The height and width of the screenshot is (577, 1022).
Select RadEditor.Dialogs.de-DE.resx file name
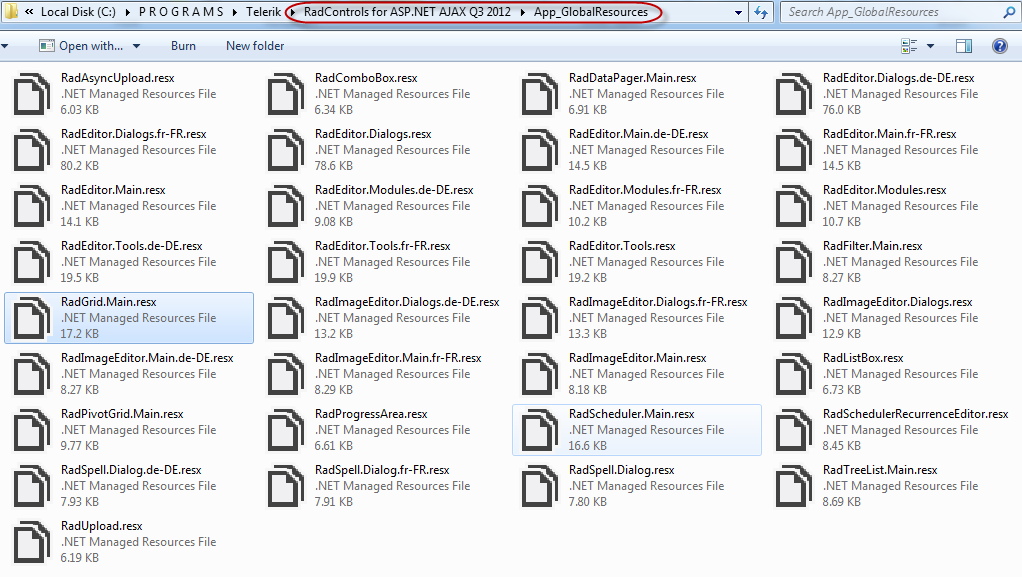[x=898, y=78]
